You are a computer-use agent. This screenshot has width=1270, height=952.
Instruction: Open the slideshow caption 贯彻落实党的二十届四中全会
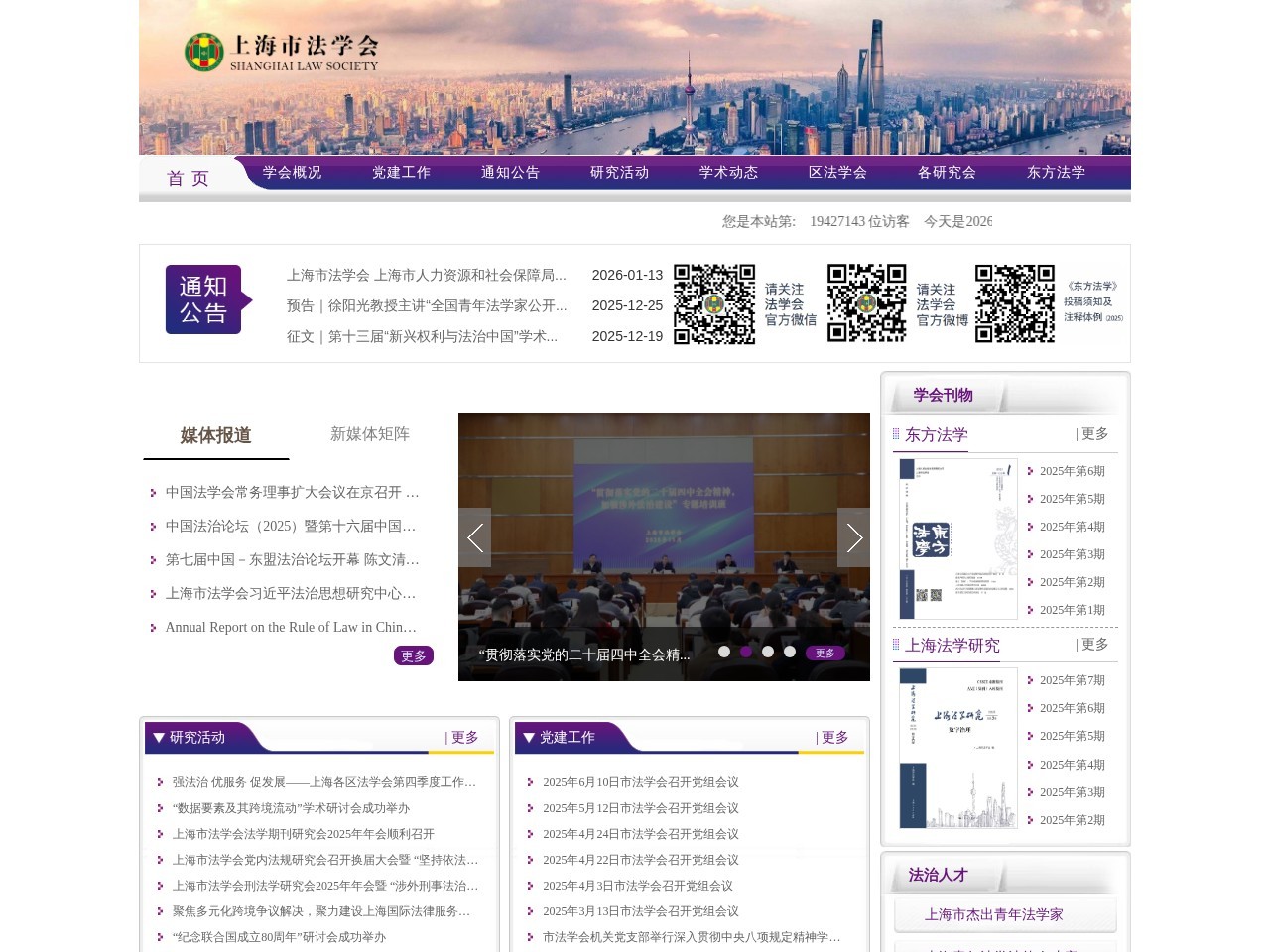coord(584,654)
